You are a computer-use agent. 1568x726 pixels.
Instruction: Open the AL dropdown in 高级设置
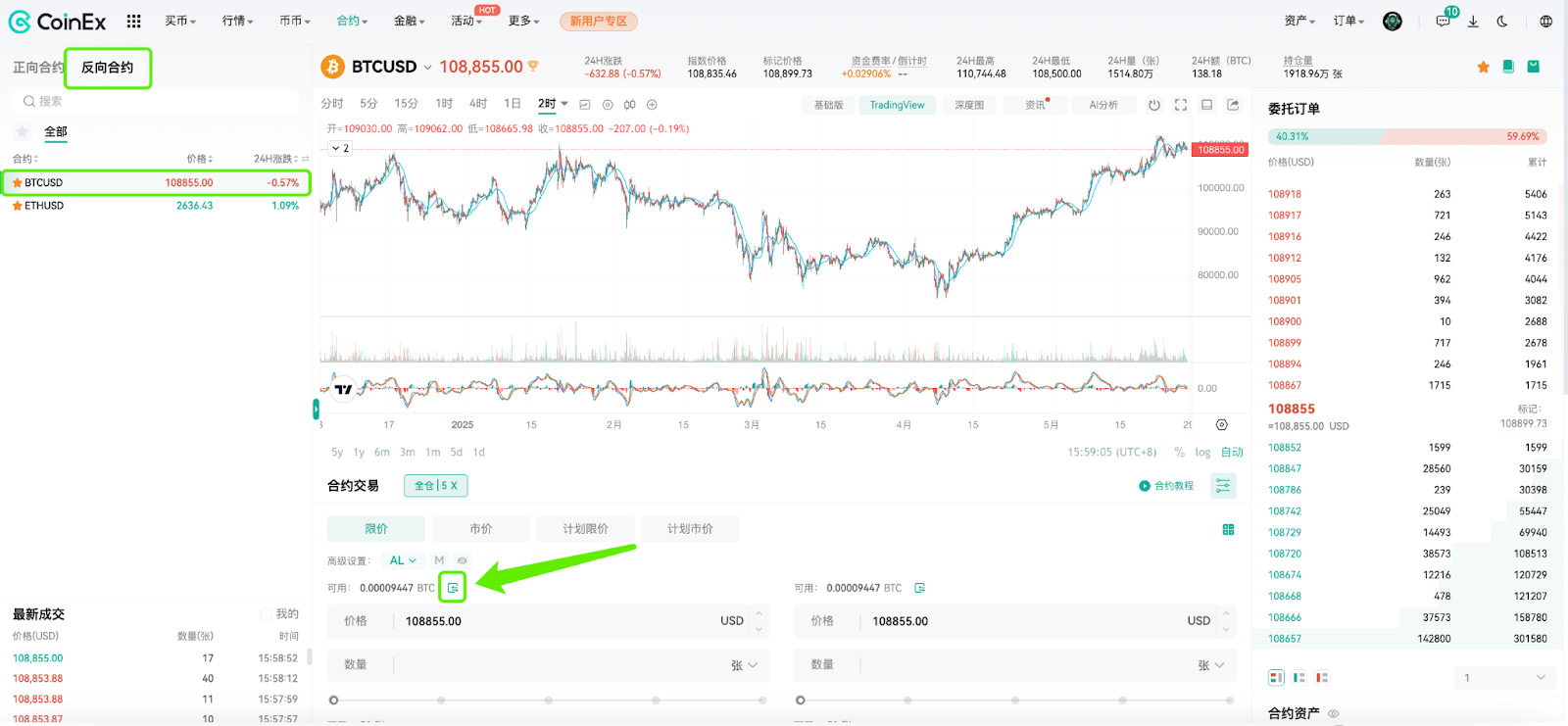pyautogui.click(x=403, y=560)
